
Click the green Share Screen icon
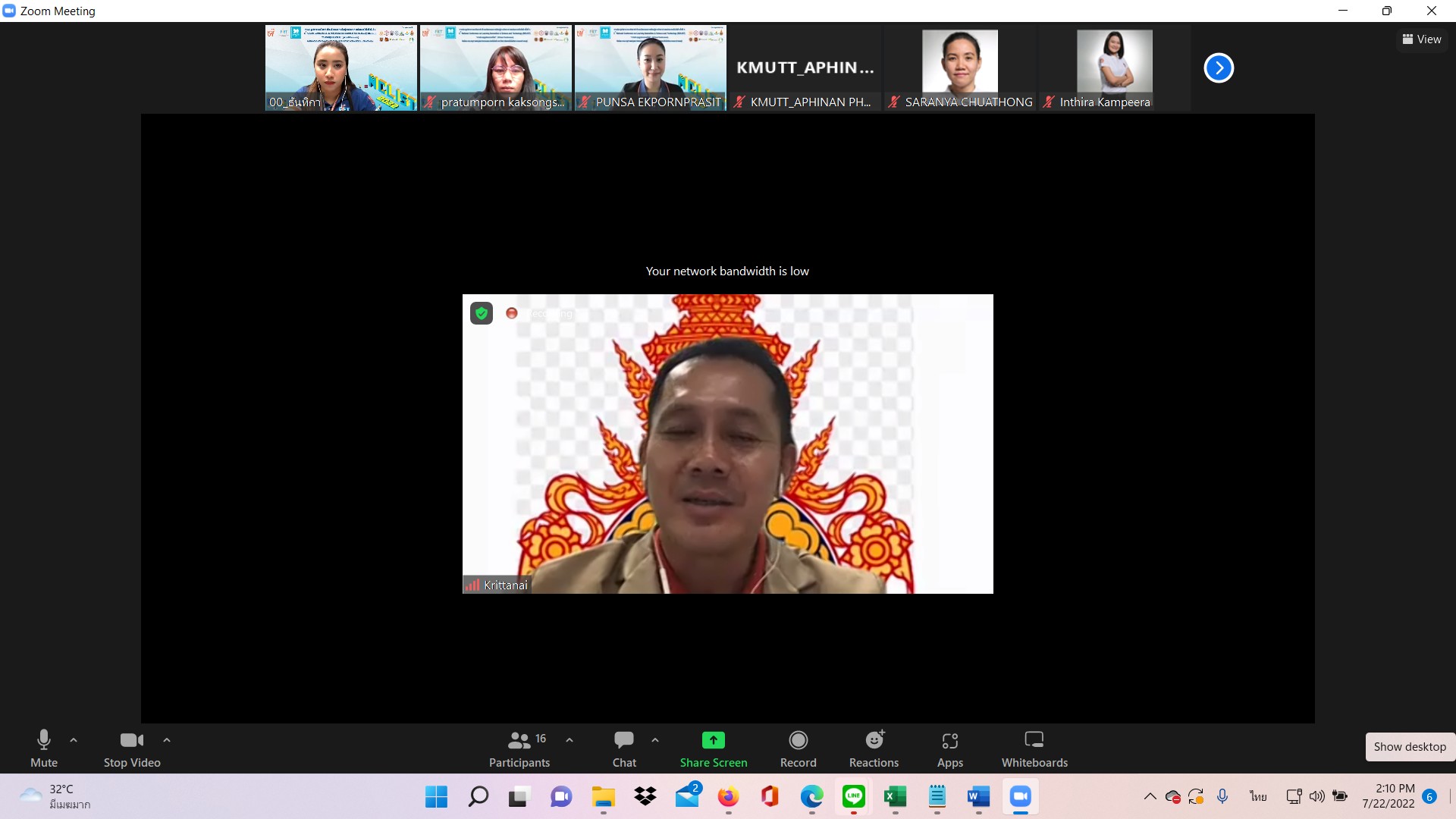point(713,740)
